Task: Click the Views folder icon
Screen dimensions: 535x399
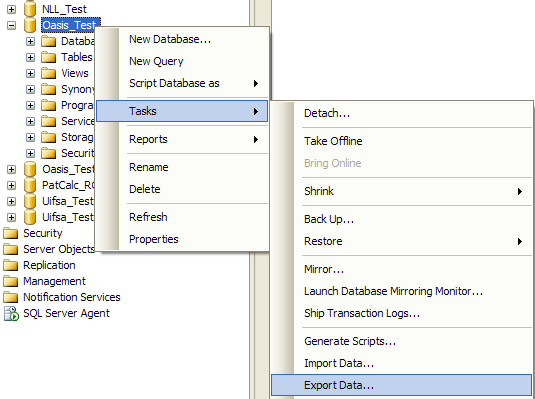Action: click(x=48, y=73)
